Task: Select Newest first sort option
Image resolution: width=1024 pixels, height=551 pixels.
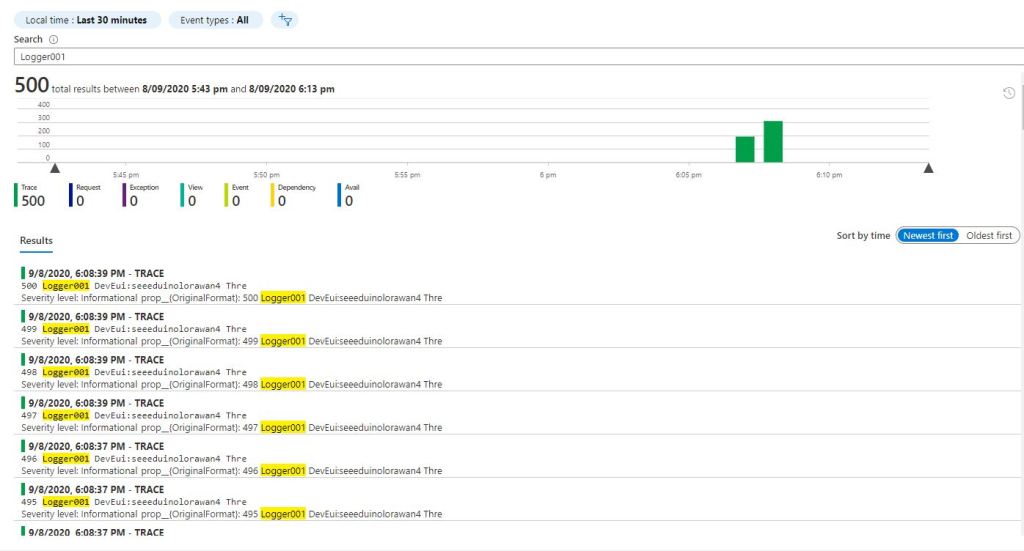Action: 928,236
